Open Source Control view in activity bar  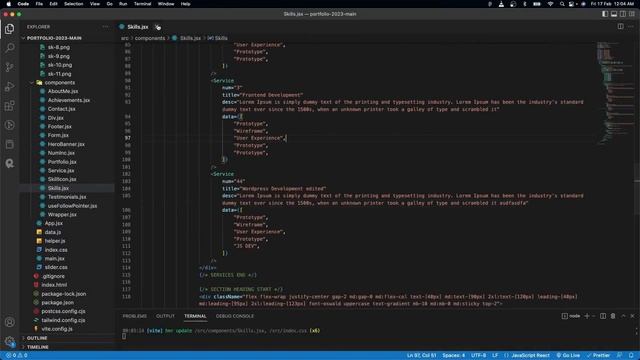coord(9,67)
